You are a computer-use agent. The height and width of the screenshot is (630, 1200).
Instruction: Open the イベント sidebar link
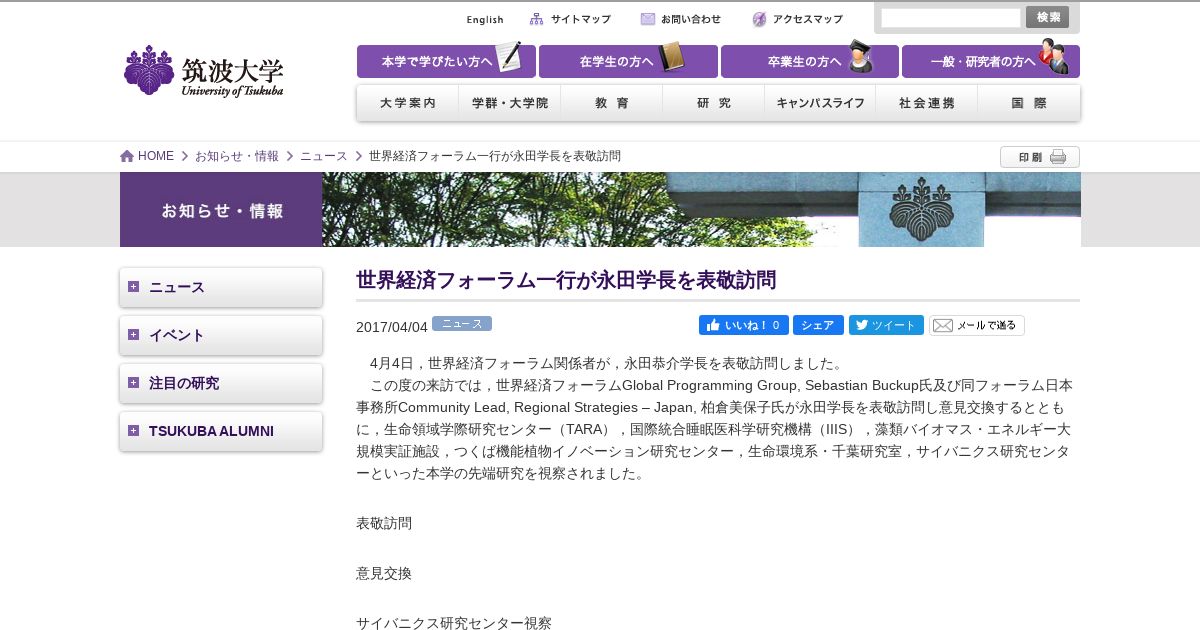point(177,335)
